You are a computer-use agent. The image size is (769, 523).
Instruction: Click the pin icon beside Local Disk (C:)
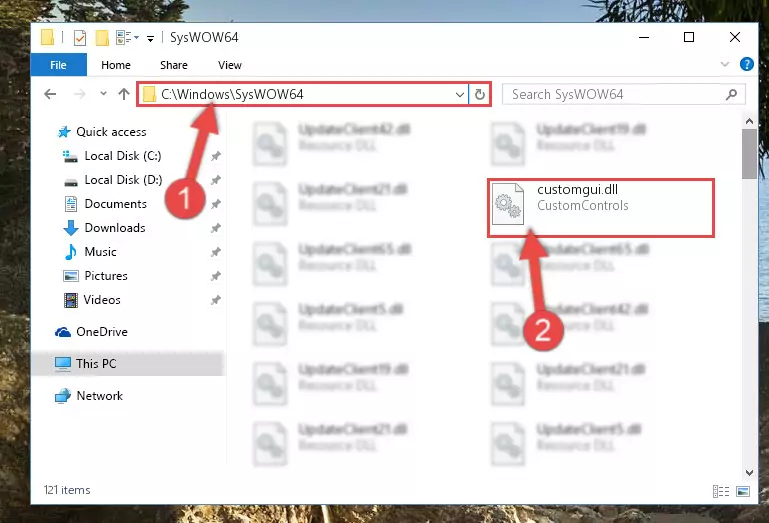pos(215,156)
